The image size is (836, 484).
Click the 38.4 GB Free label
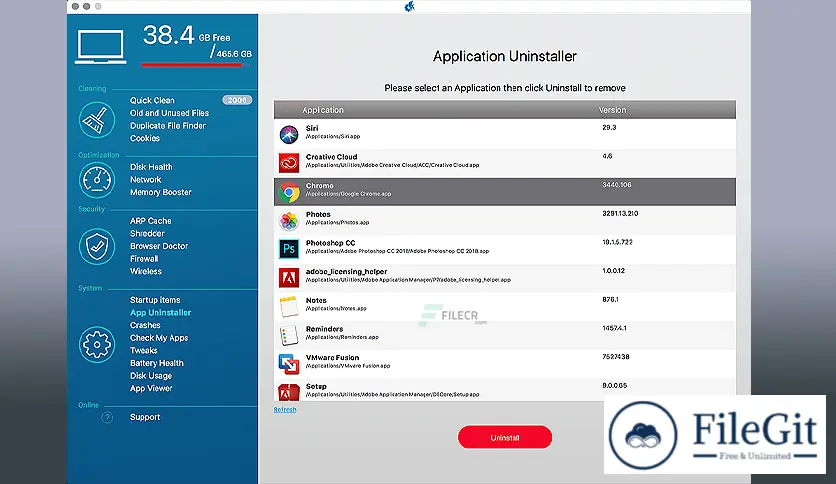pyautogui.click(x=187, y=36)
